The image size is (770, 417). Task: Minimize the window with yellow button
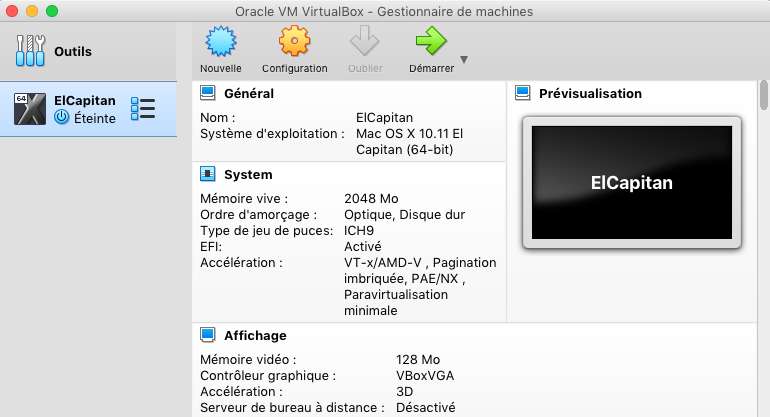32,11
